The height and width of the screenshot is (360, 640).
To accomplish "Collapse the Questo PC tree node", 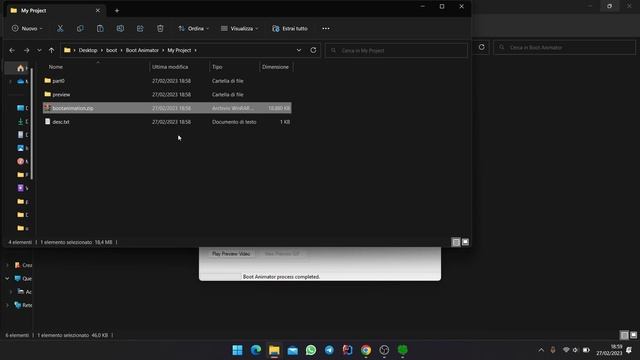I will coord(7,278).
